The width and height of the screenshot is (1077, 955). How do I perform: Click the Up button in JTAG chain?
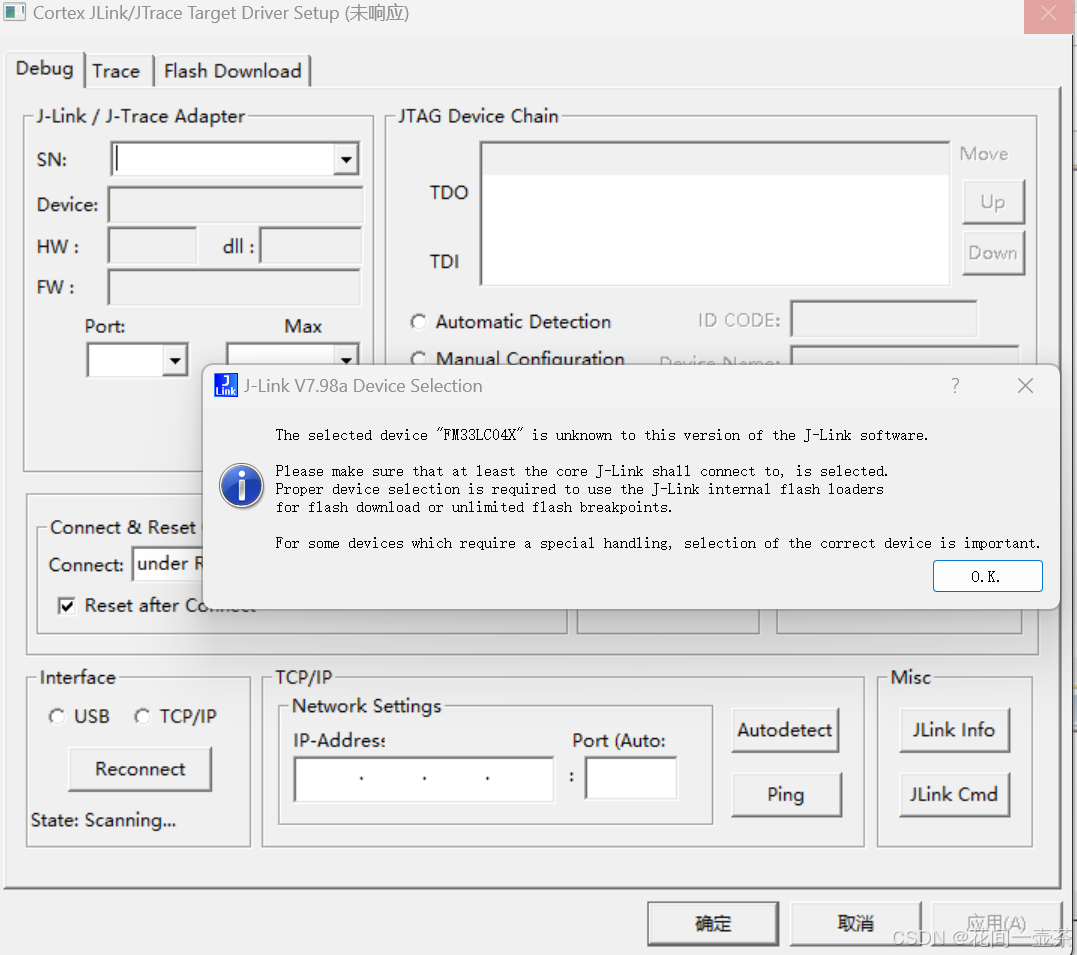pyautogui.click(x=993, y=202)
